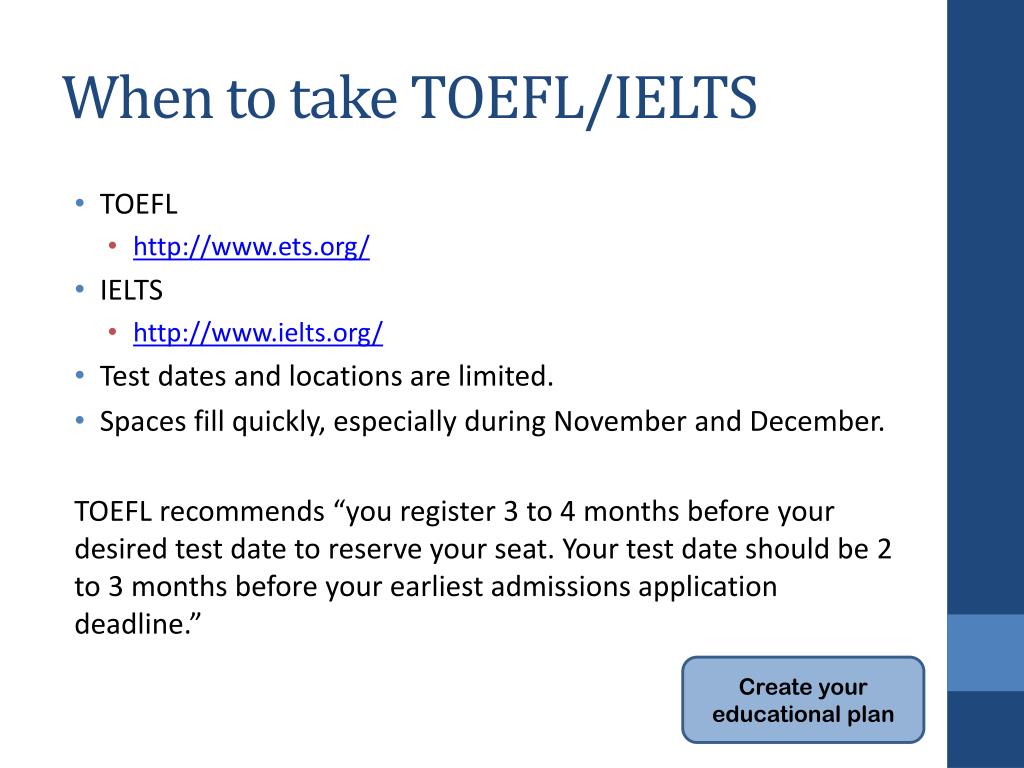Click the TOEFL recommends quote paragraph
Image resolution: width=1024 pixels, height=768 pixels.
483,568
